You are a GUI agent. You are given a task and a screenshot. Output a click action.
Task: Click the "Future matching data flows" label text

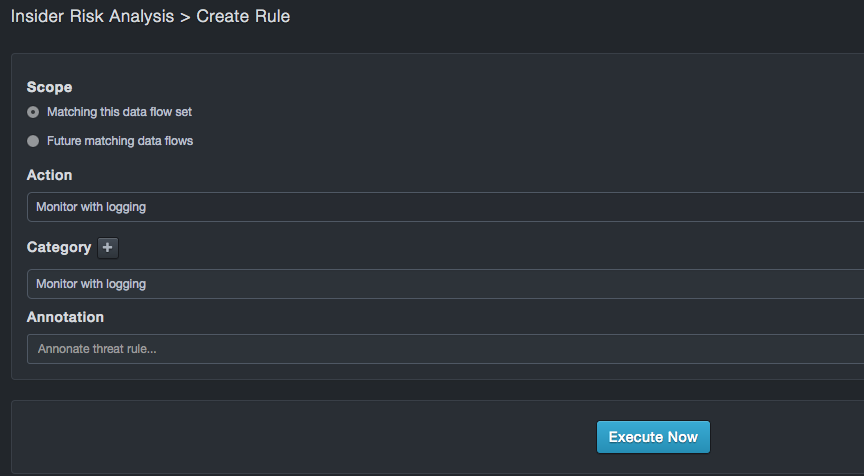(120, 141)
